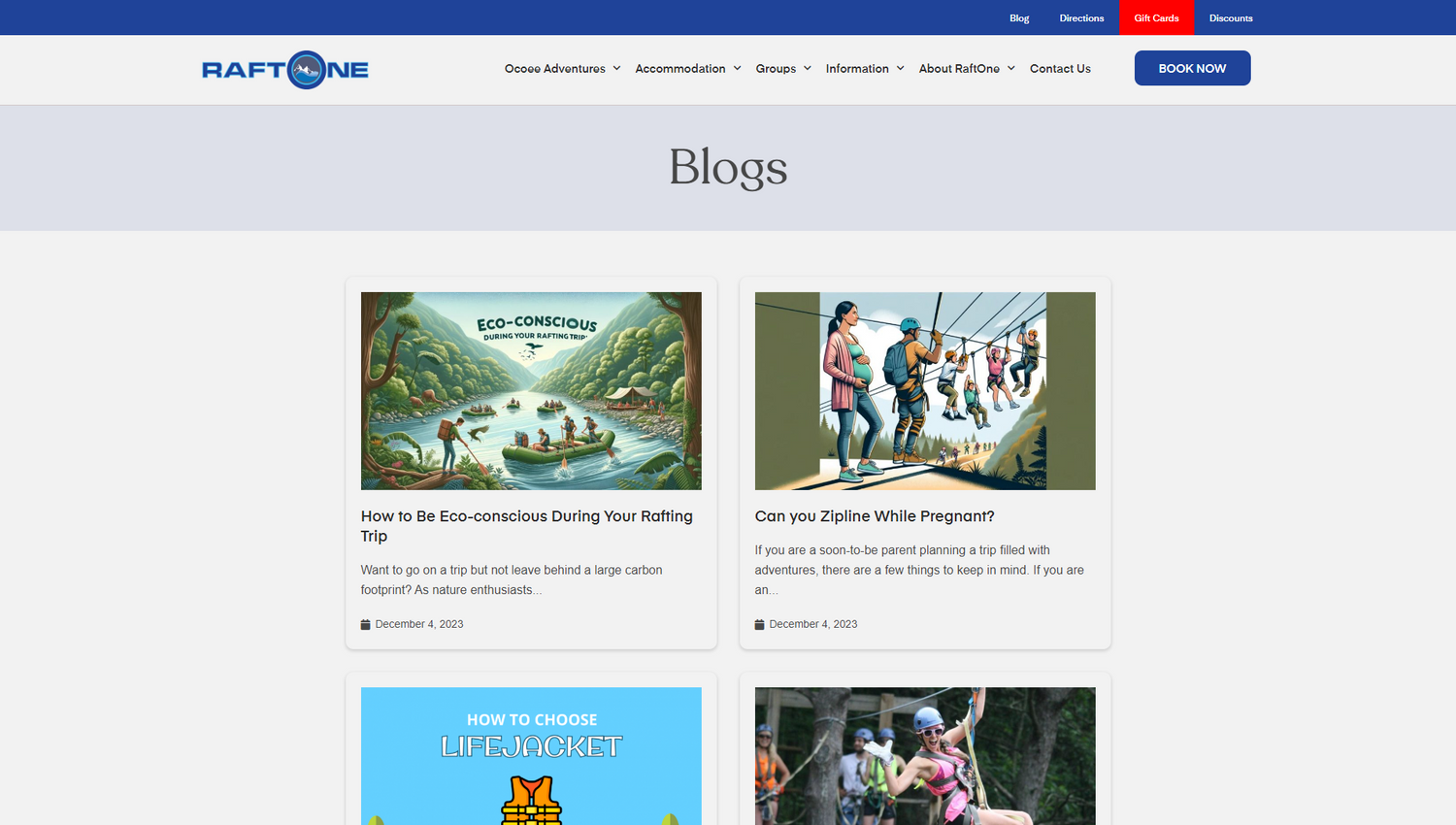
Task: Select the red Gift Cards tab
Action: pyautogui.click(x=1157, y=17)
